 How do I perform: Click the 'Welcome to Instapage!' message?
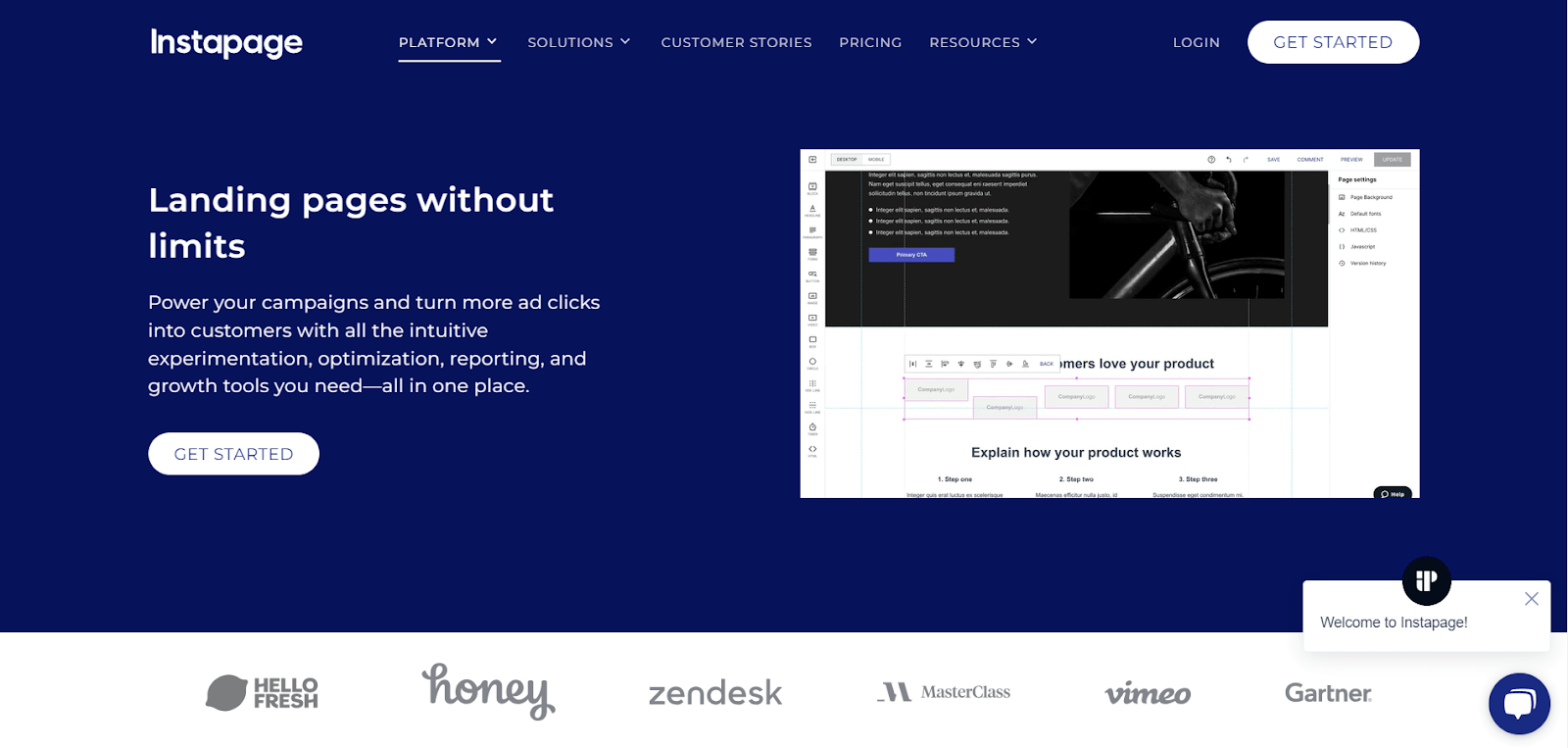(1394, 623)
